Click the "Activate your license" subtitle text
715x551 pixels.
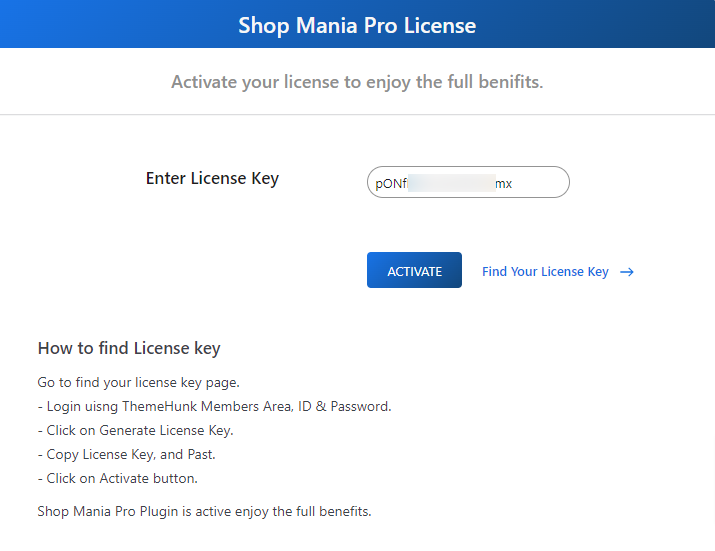(x=357, y=82)
